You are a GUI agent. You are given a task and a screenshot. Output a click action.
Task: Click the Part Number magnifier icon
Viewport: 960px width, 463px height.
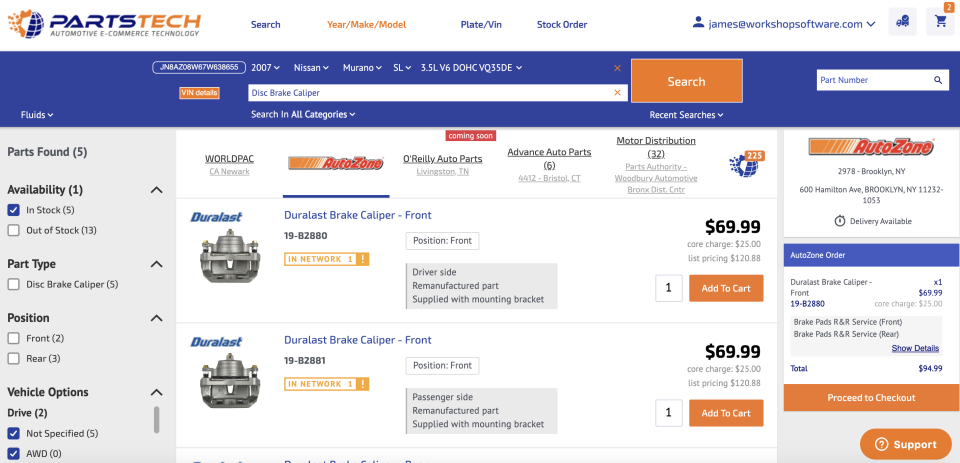[x=938, y=80]
